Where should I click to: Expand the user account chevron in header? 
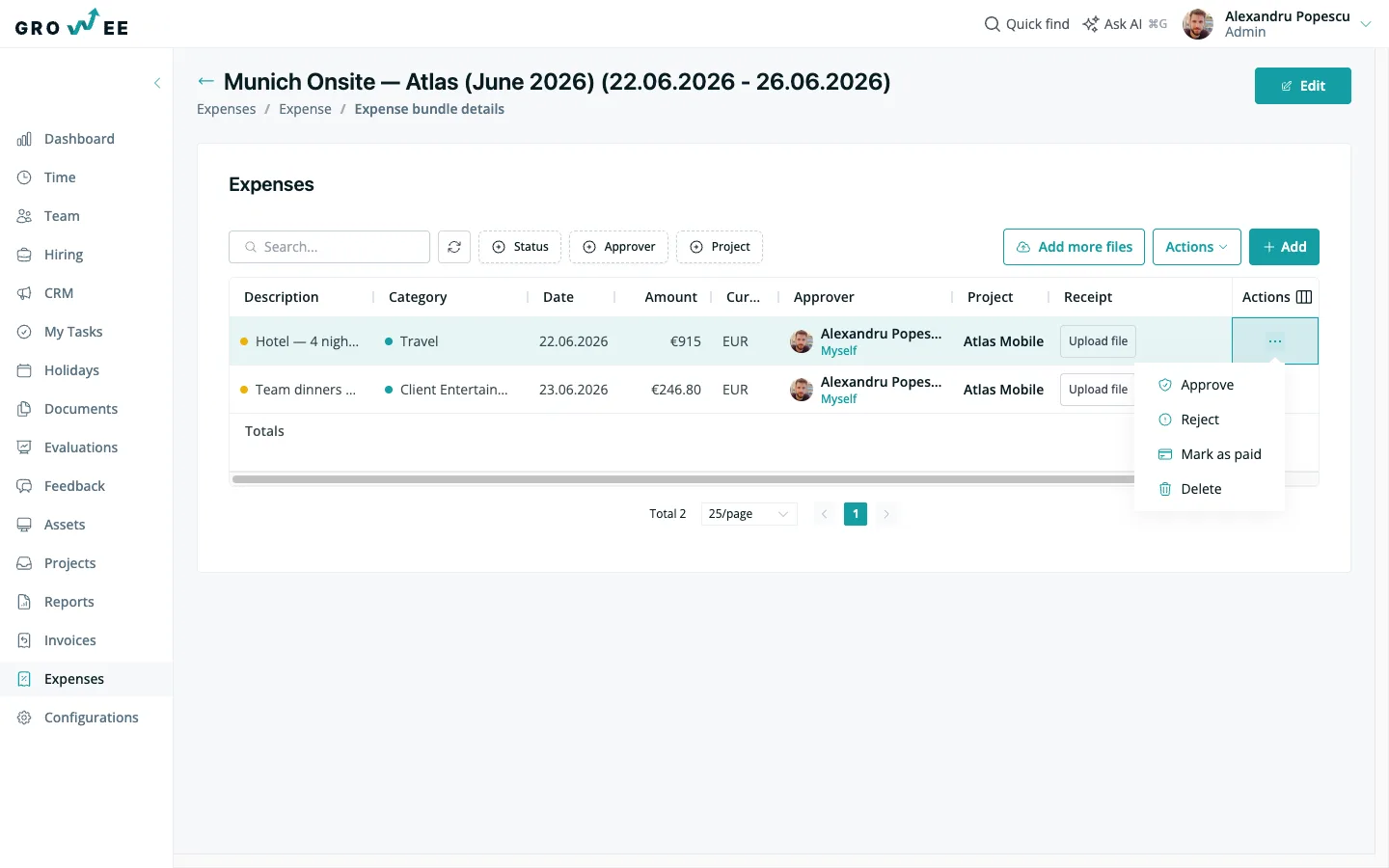[x=1366, y=24]
